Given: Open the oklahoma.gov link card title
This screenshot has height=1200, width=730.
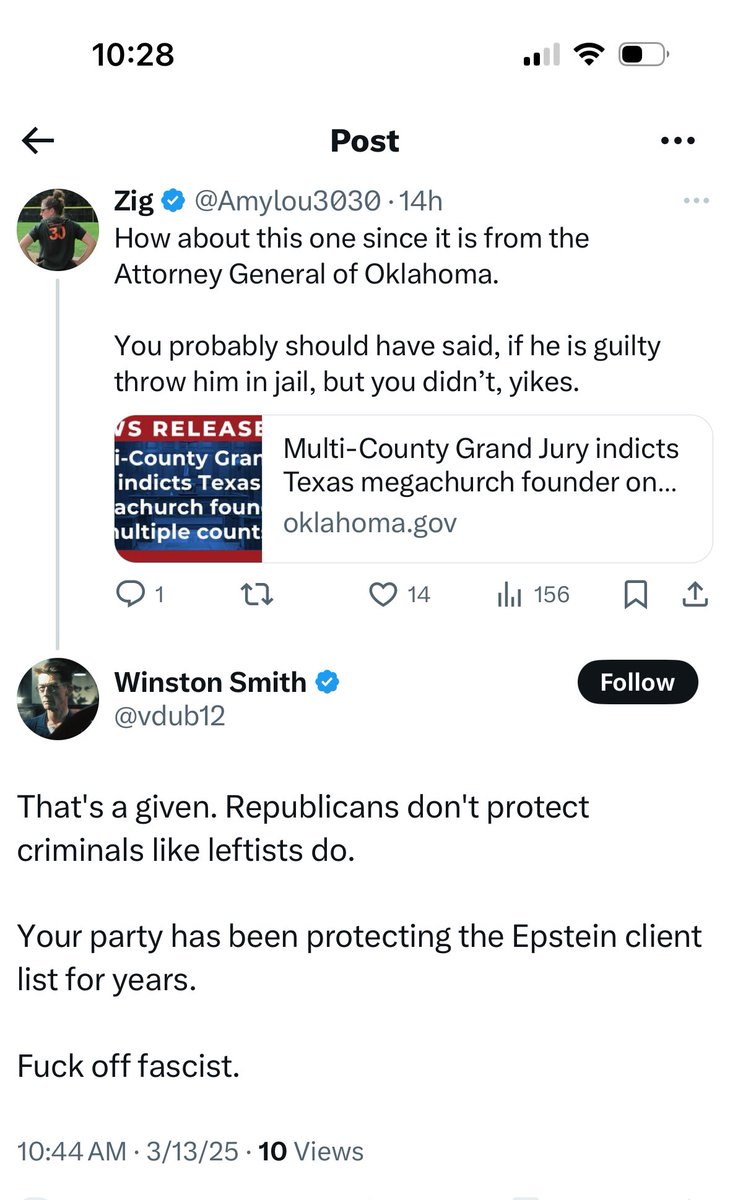Looking at the screenshot, I should tap(481, 465).
